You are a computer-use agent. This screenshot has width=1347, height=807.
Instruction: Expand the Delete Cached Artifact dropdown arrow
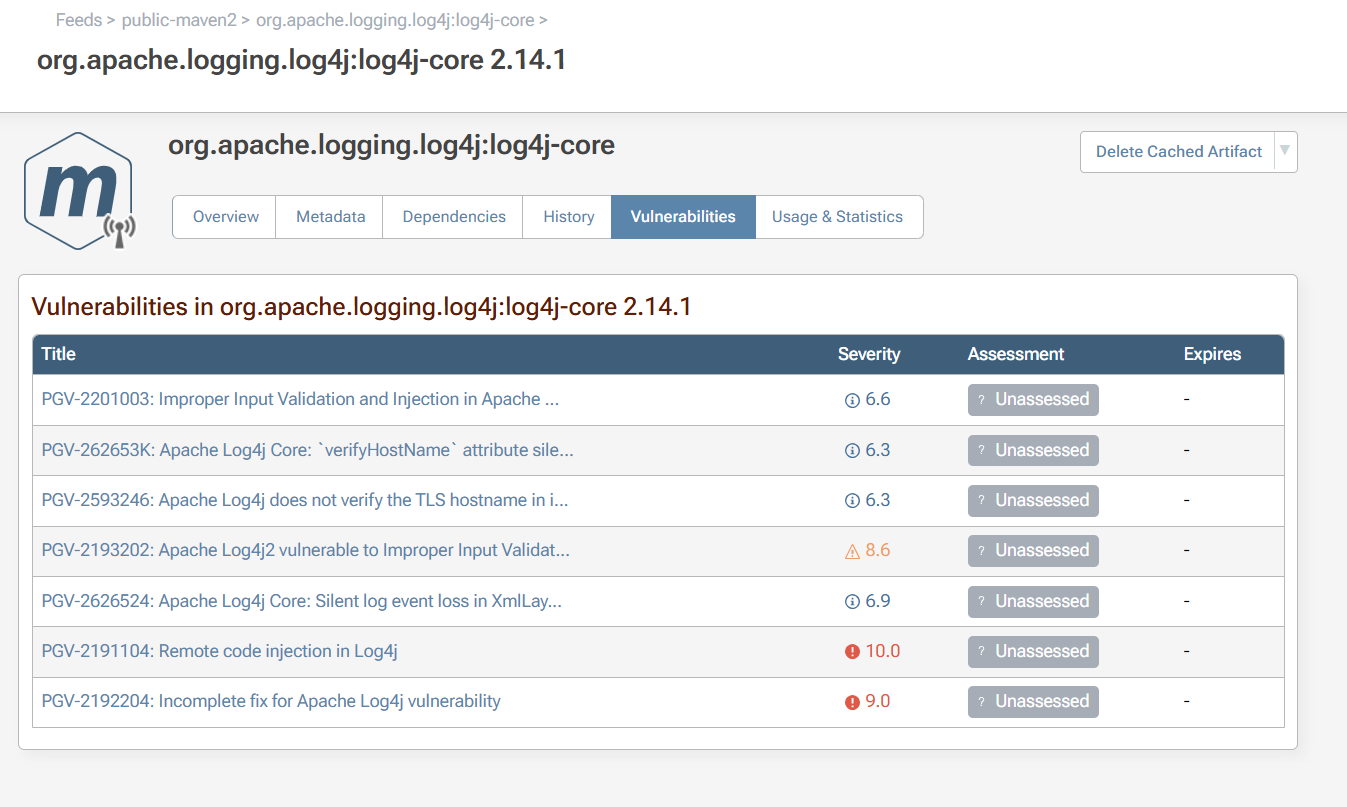point(1285,152)
